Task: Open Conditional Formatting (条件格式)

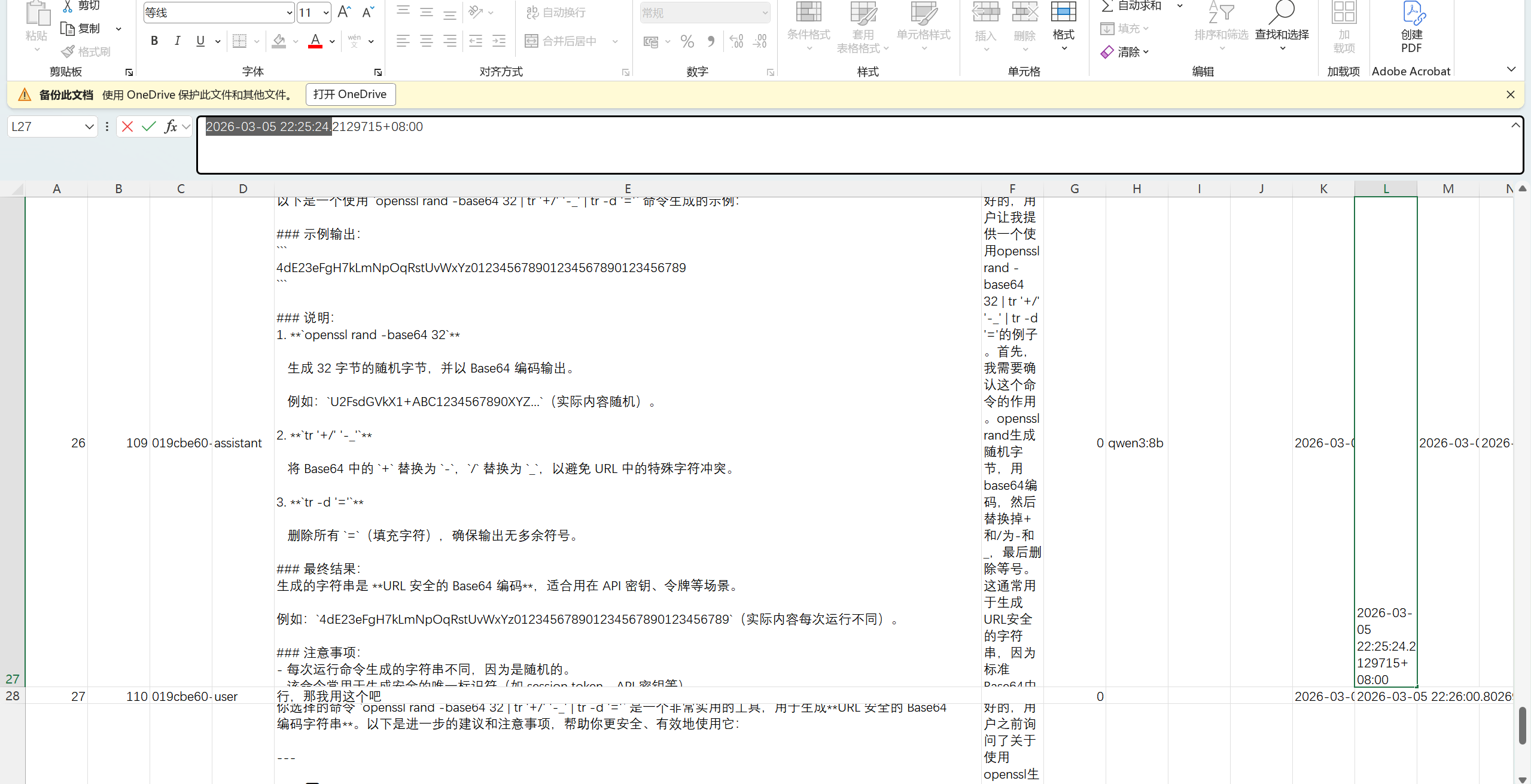Action: 808,27
